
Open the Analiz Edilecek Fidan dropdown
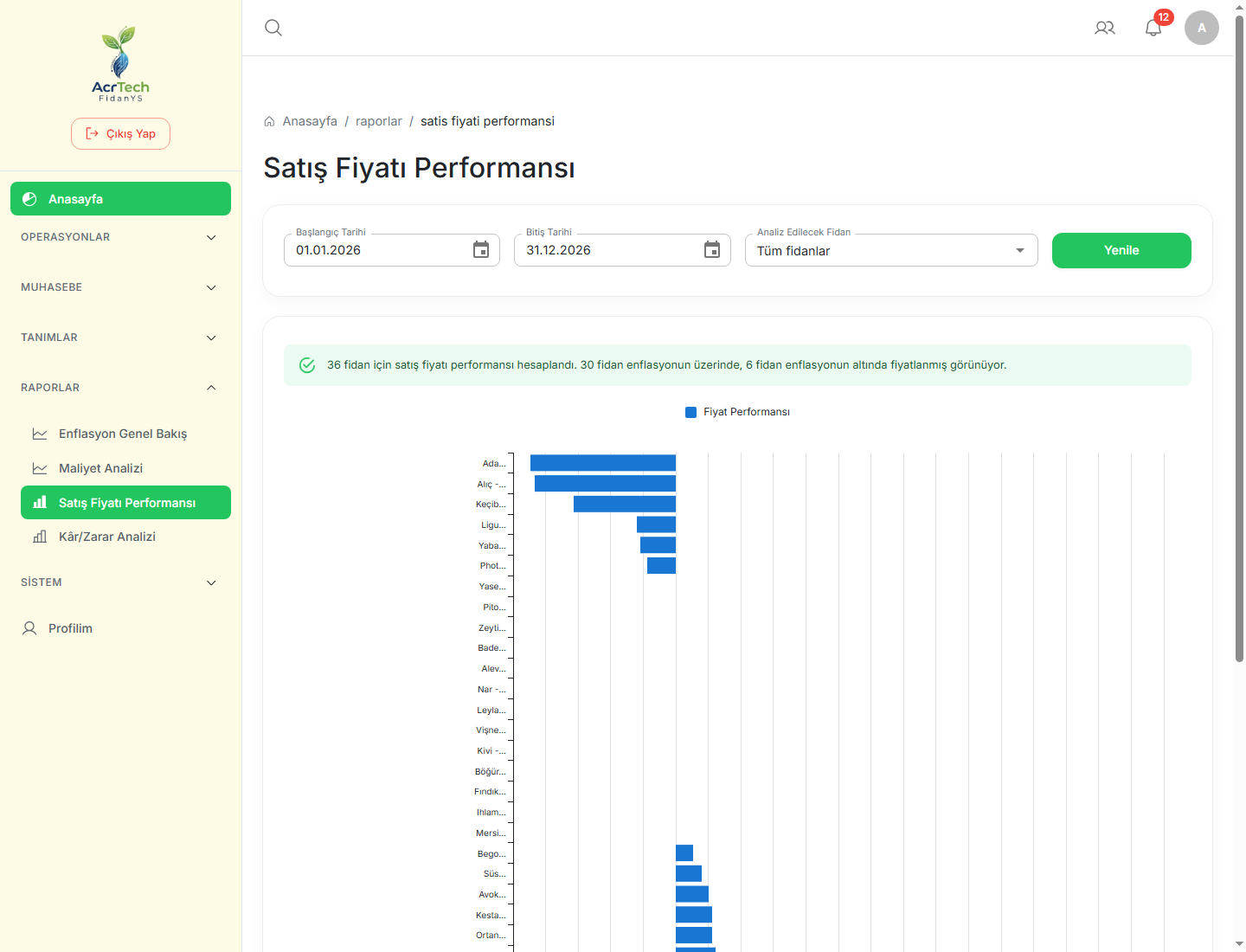coord(891,250)
